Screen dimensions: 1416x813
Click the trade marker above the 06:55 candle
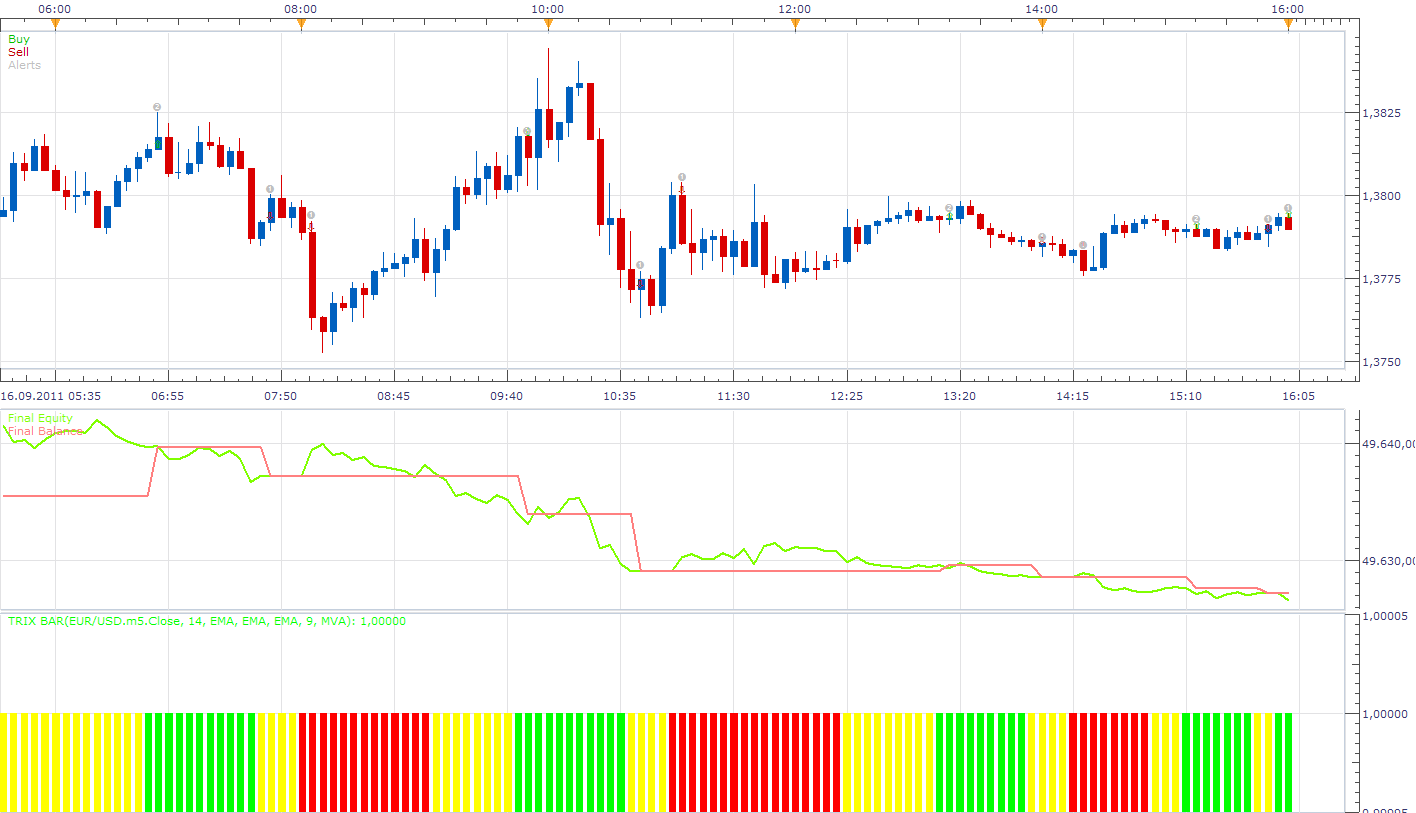157,107
